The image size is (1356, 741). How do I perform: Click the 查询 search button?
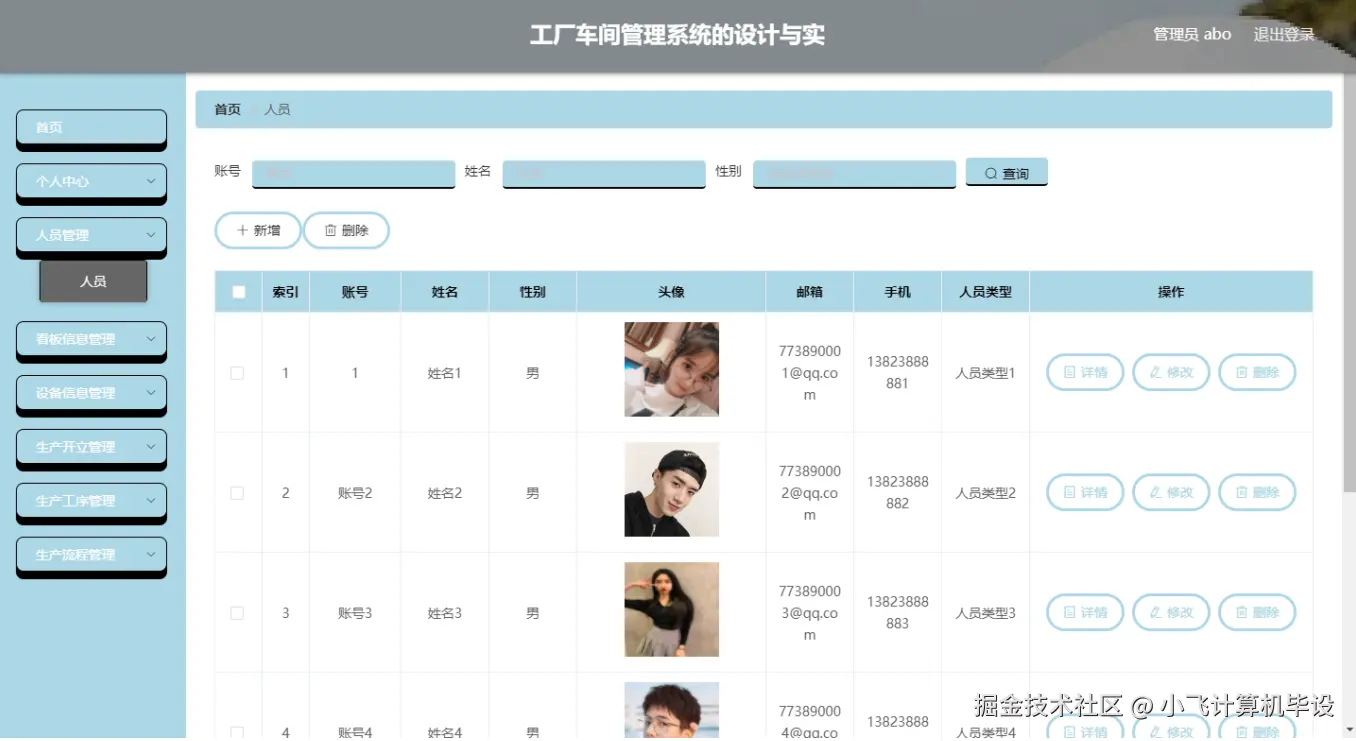(1006, 172)
